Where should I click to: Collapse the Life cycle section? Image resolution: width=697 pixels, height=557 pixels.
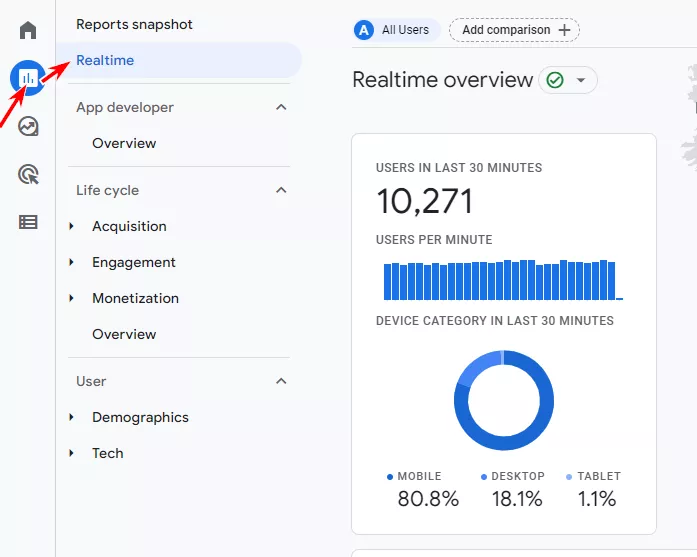[281, 190]
